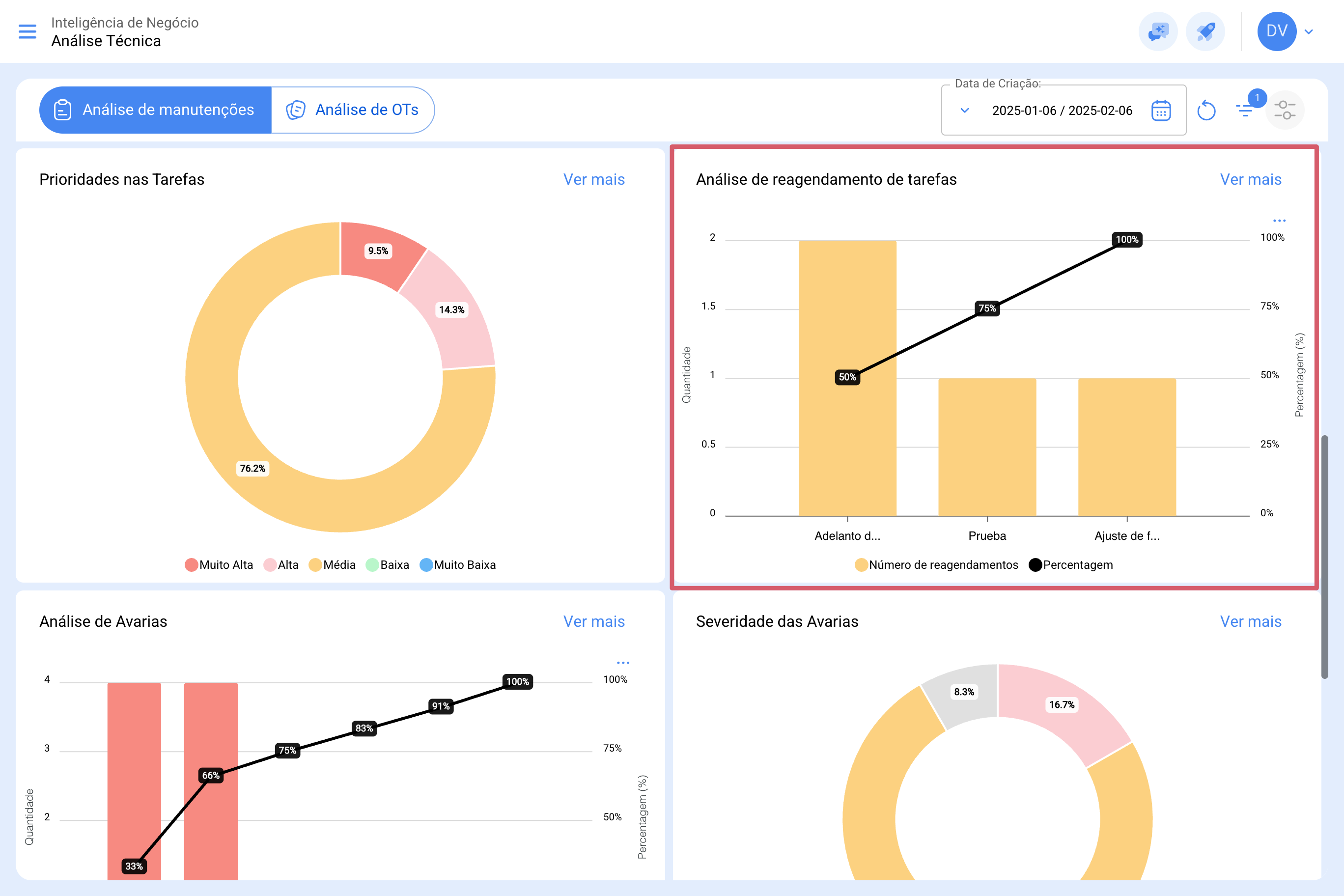Click the 66% point in Avarias chart
This screenshot has height=896, width=1344.
tap(211, 776)
